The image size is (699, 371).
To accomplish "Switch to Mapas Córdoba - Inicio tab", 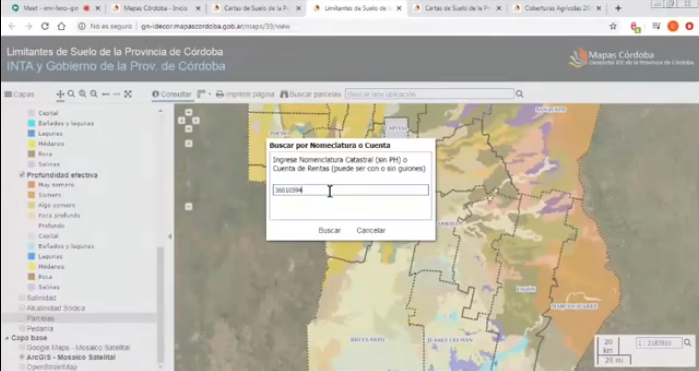I will pyautogui.click(x=156, y=8).
